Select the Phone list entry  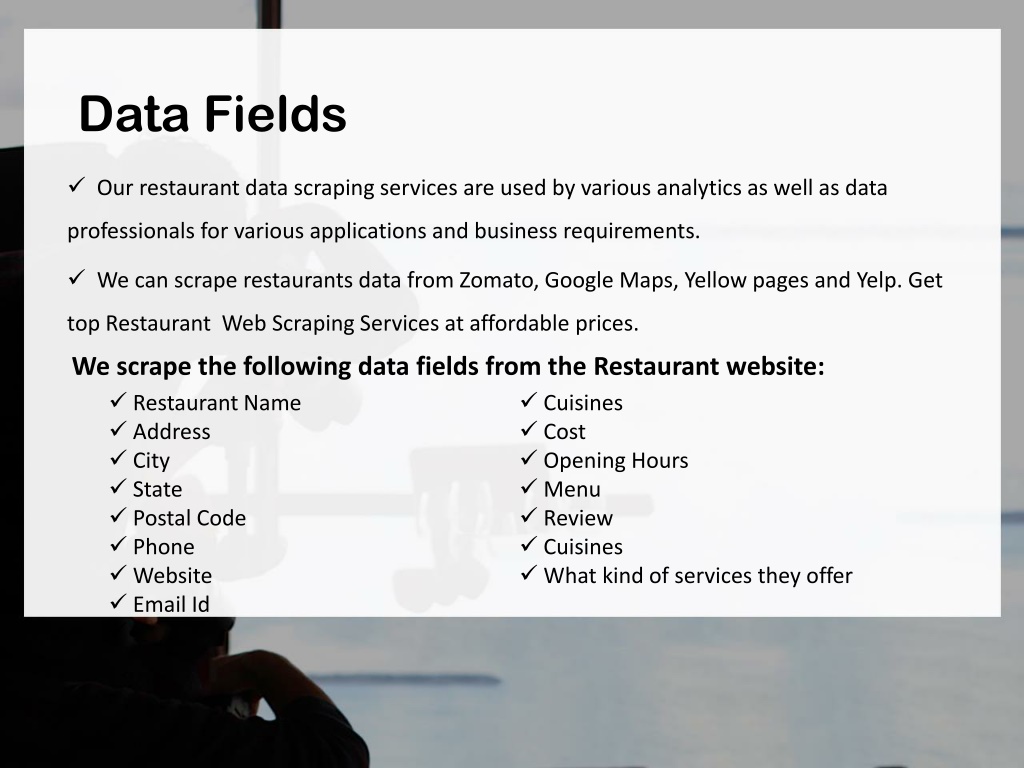tap(163, 547)
